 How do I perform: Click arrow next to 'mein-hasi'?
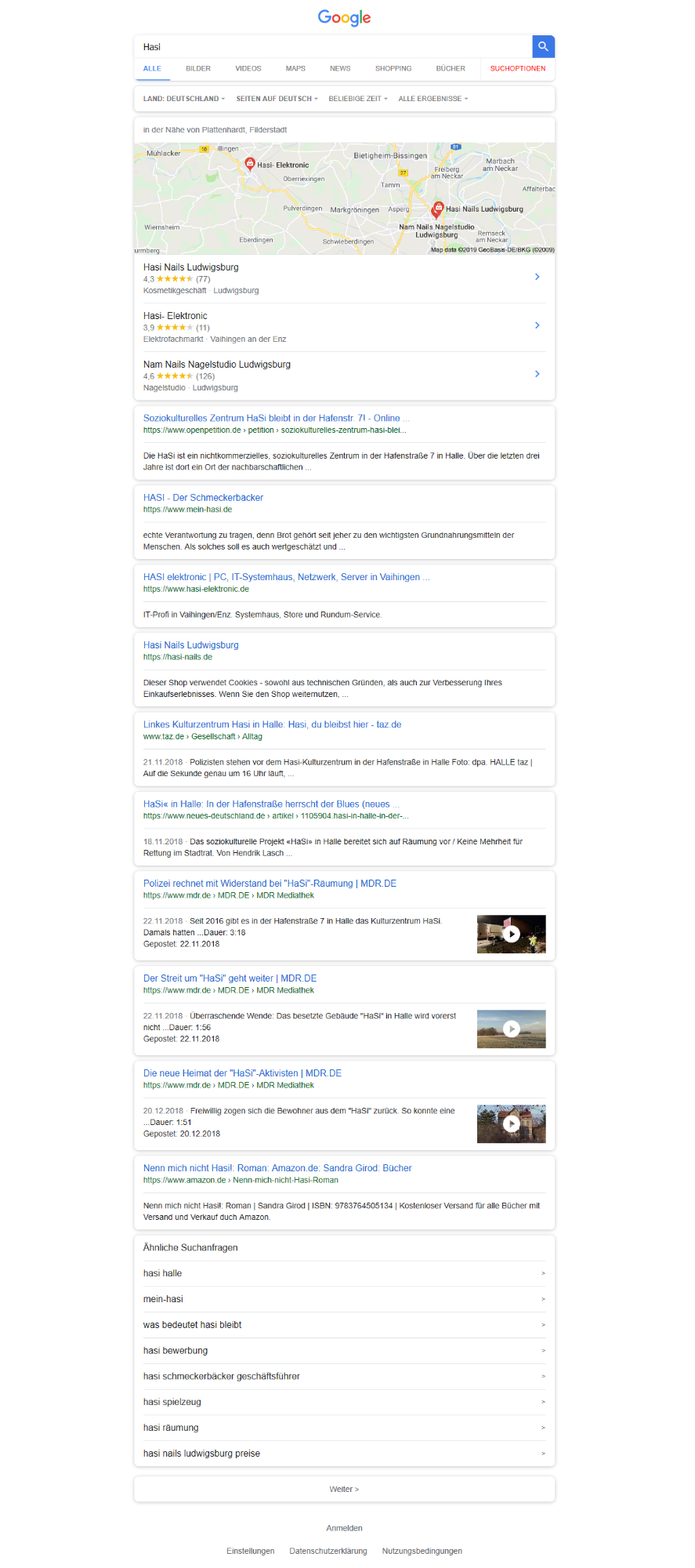[x=543, y=1299]
